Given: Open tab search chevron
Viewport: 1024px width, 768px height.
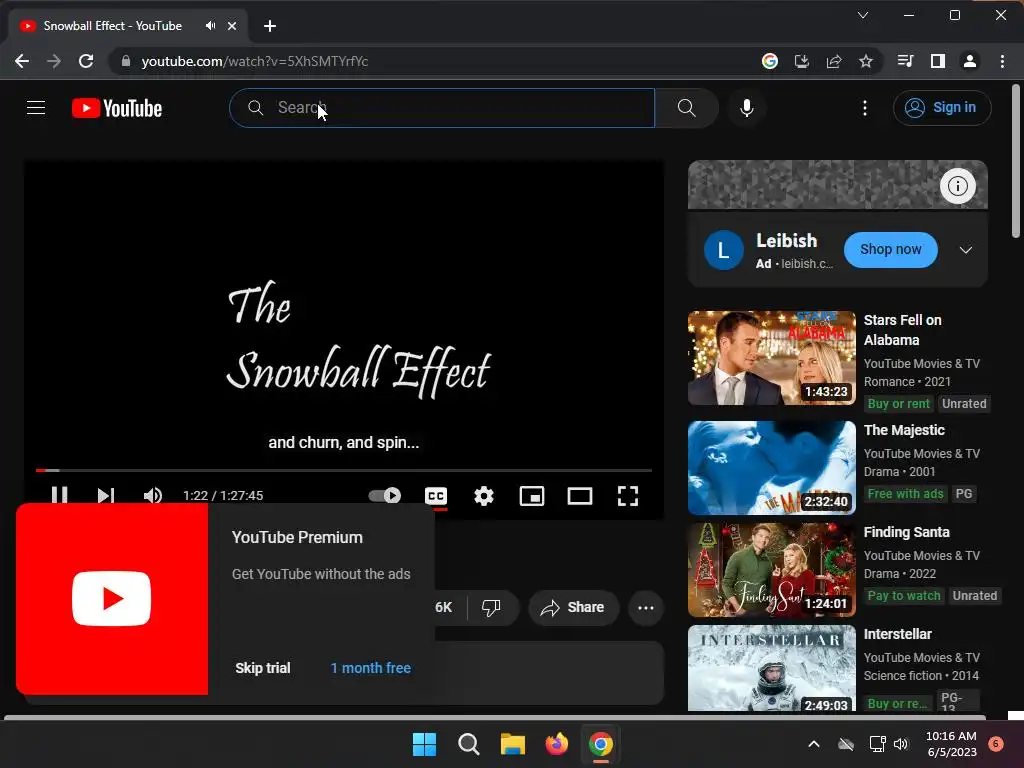Looking at the screenshot, I should 863,15.
